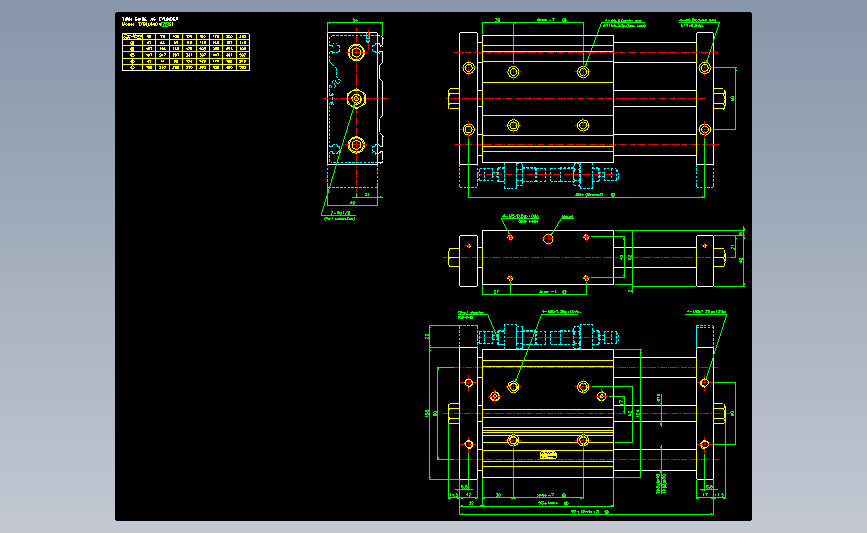Select the yellow hex nut at the left of the middle view

coord(454,258)
